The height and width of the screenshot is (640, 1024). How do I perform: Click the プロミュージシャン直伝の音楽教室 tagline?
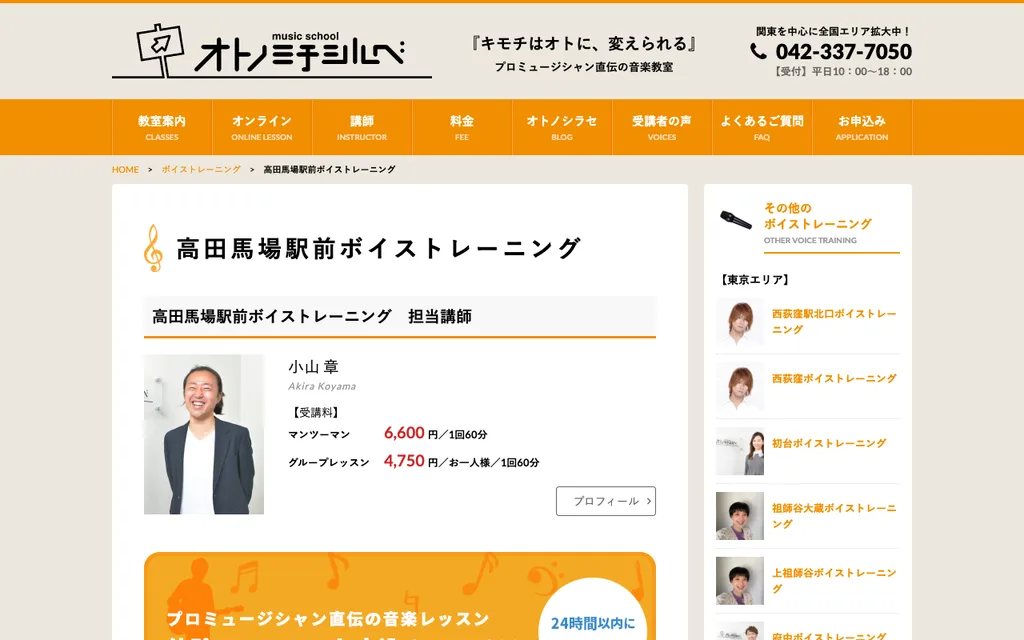(x=583, y=67)
